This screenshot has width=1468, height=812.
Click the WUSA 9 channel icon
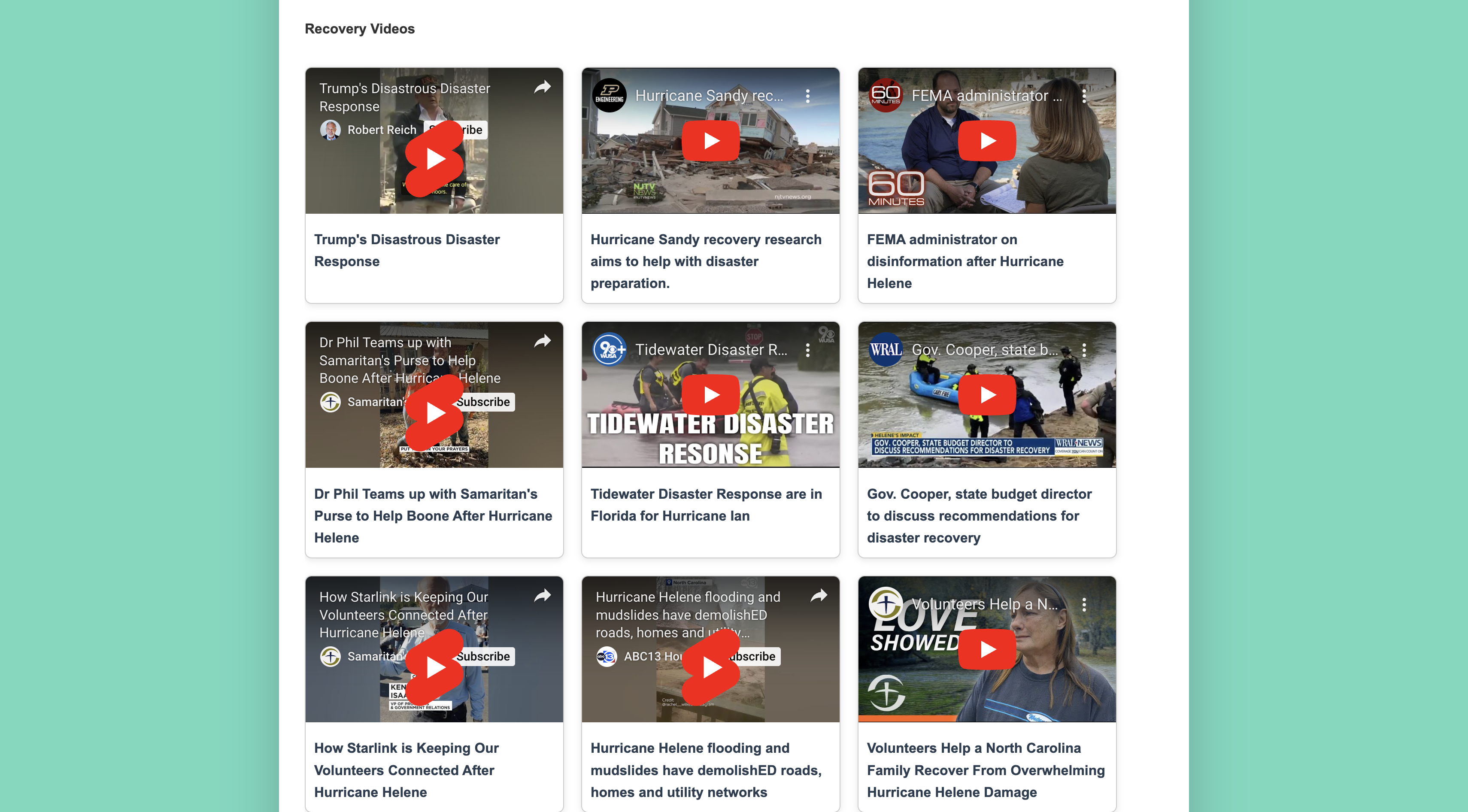click(609, 349)
